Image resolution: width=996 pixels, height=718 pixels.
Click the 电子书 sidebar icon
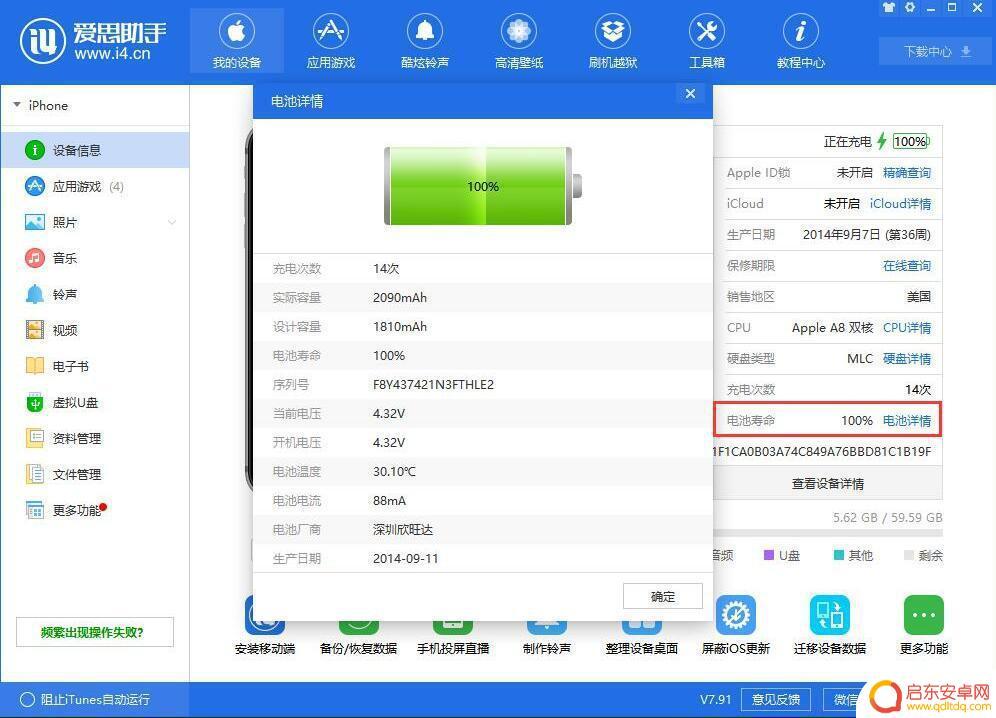pos(35,366)
